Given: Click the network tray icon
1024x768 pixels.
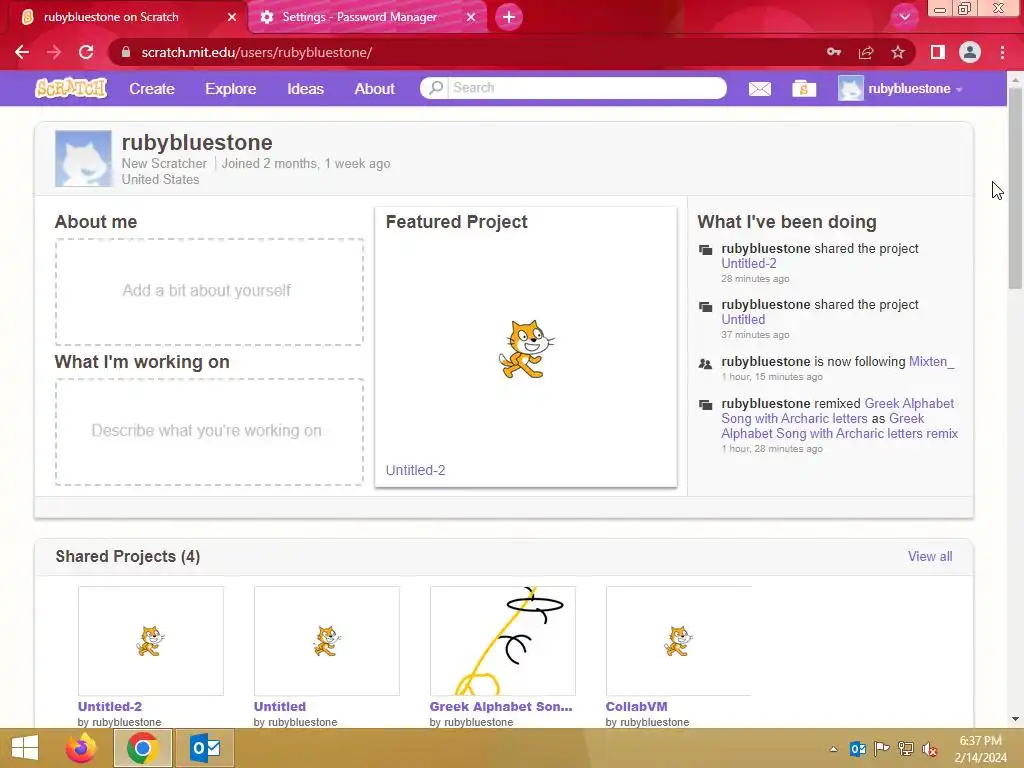Looking at the screenshot, I should [x=906, y=749].
